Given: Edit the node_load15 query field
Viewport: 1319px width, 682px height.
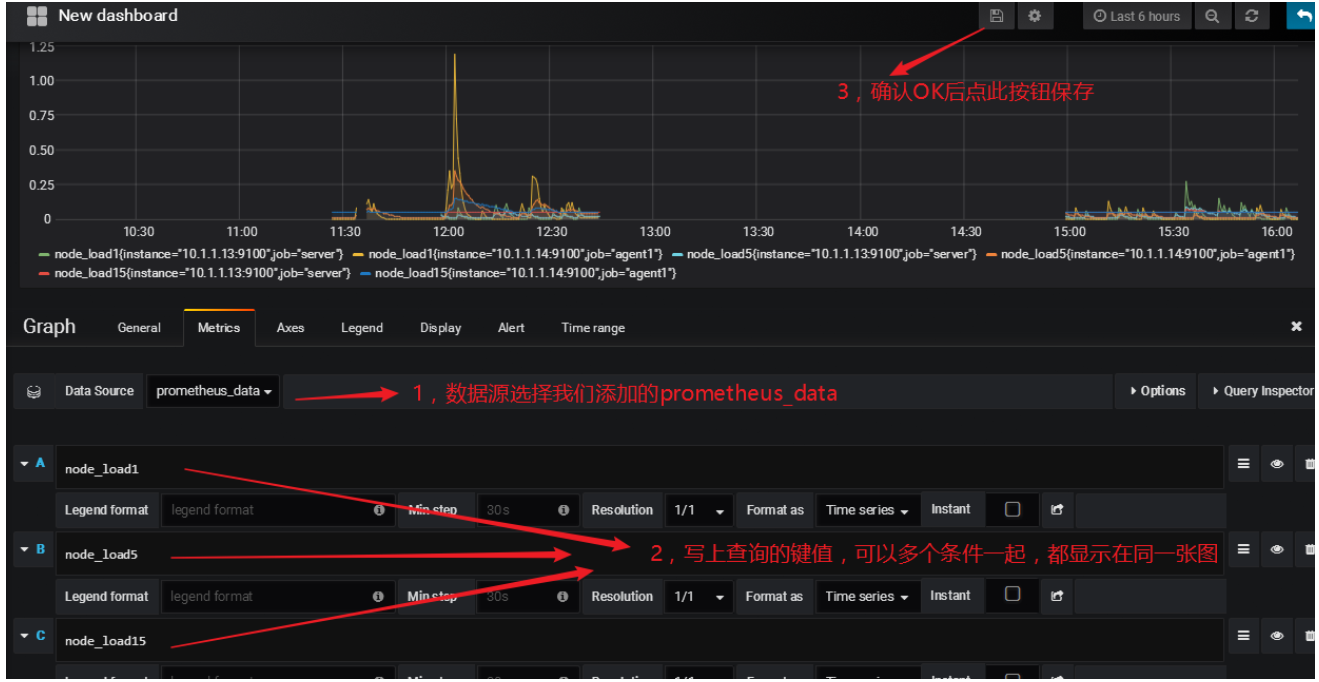Looking at the screenshot, I should coord(640,640).
